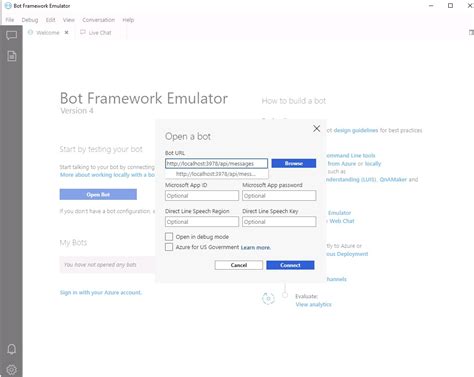The image size is (474, 377).
Task: Click the 'locally' link
Action: pos(373,163)
